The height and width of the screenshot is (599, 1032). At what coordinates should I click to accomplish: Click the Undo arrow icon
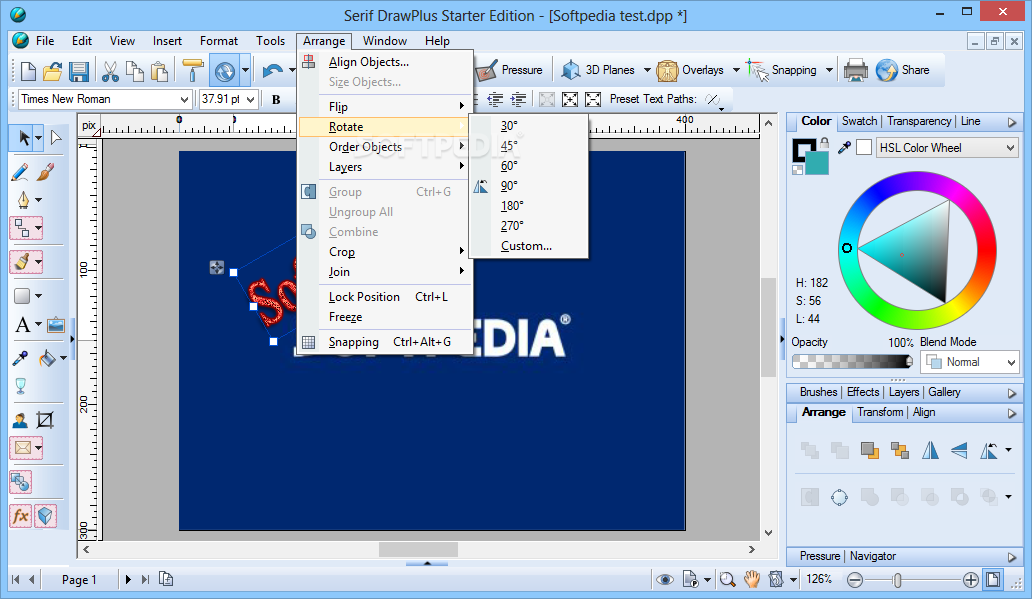coord(272,70)
